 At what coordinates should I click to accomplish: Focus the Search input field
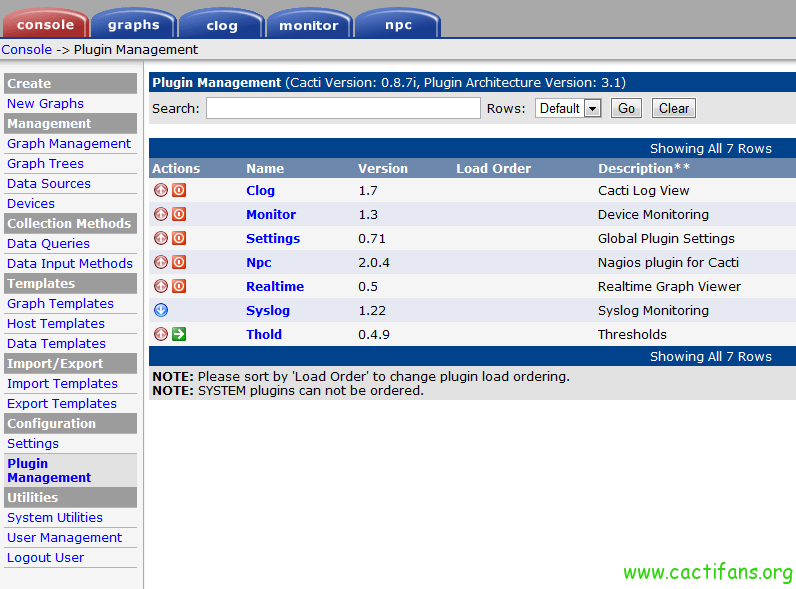point(343,108)
